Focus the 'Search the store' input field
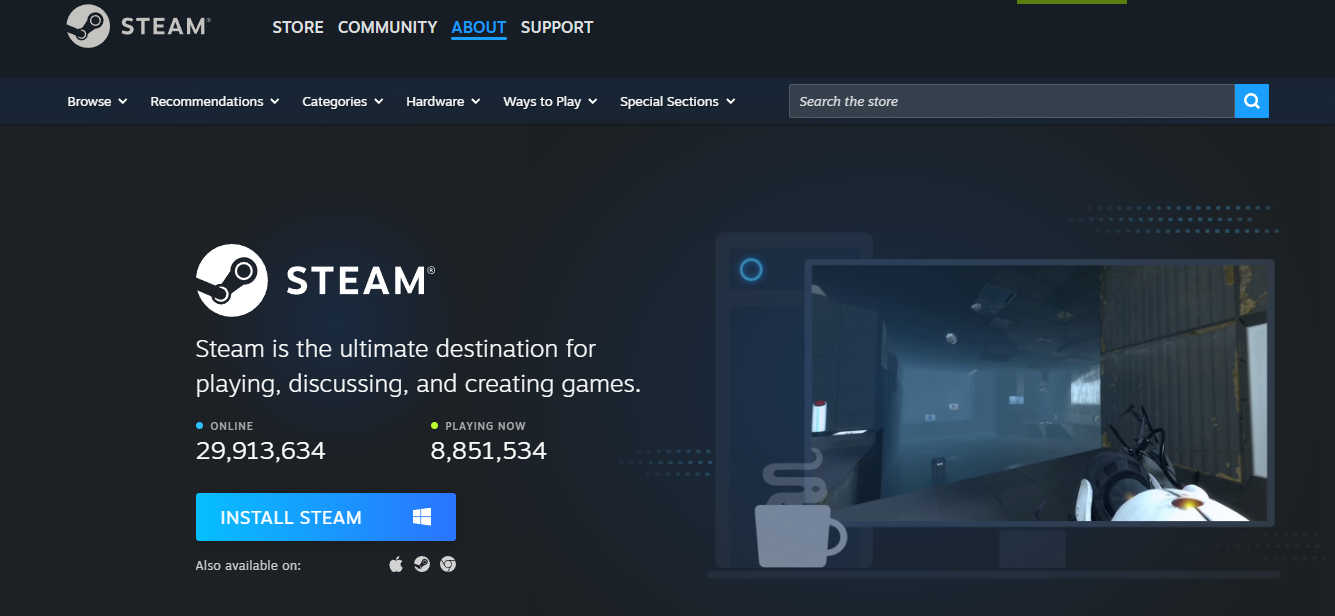Image resolution: width=1335 pixels, height=616 pixels. (1010, 101)
